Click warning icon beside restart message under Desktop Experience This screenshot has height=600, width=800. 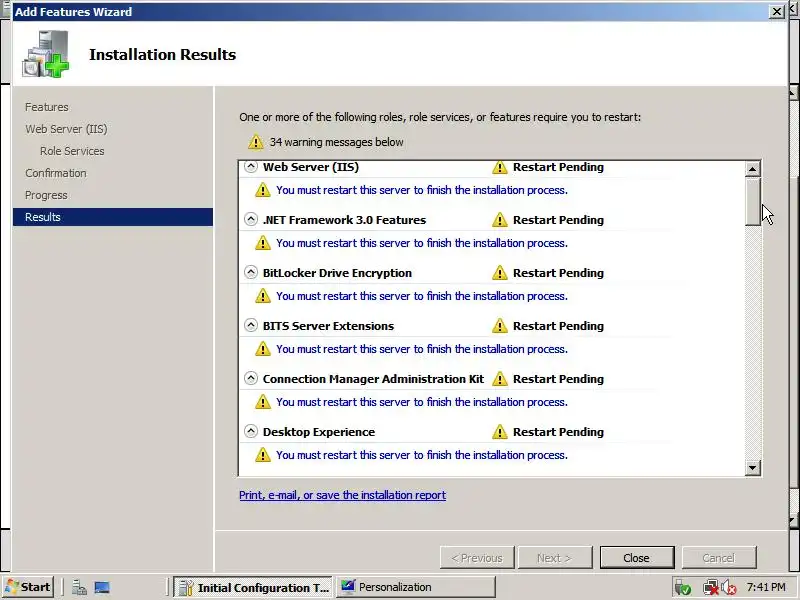[263, 455]
